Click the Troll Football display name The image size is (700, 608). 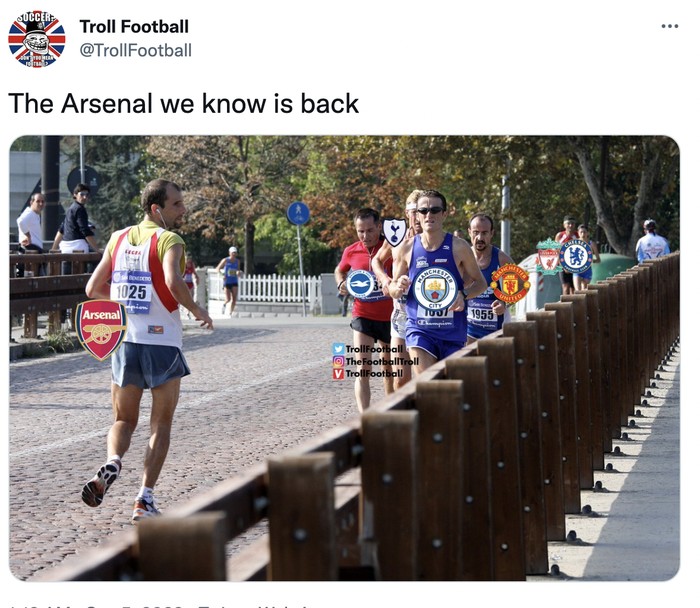coord(134,26)
